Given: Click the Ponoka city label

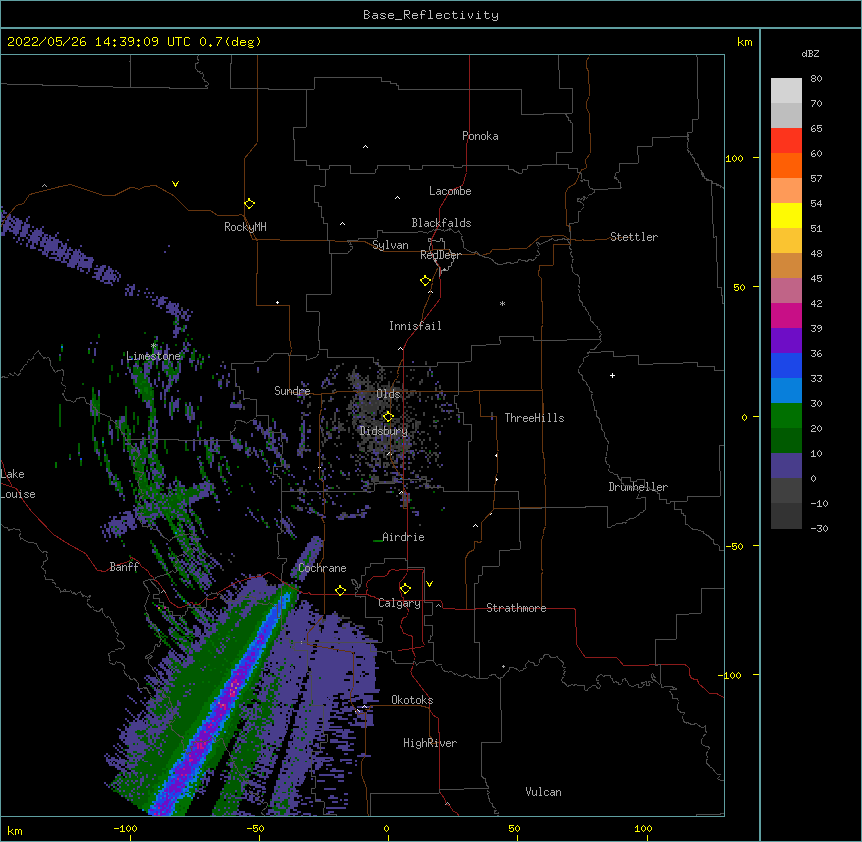Looking at the screenshot, I should pos(480,136).
